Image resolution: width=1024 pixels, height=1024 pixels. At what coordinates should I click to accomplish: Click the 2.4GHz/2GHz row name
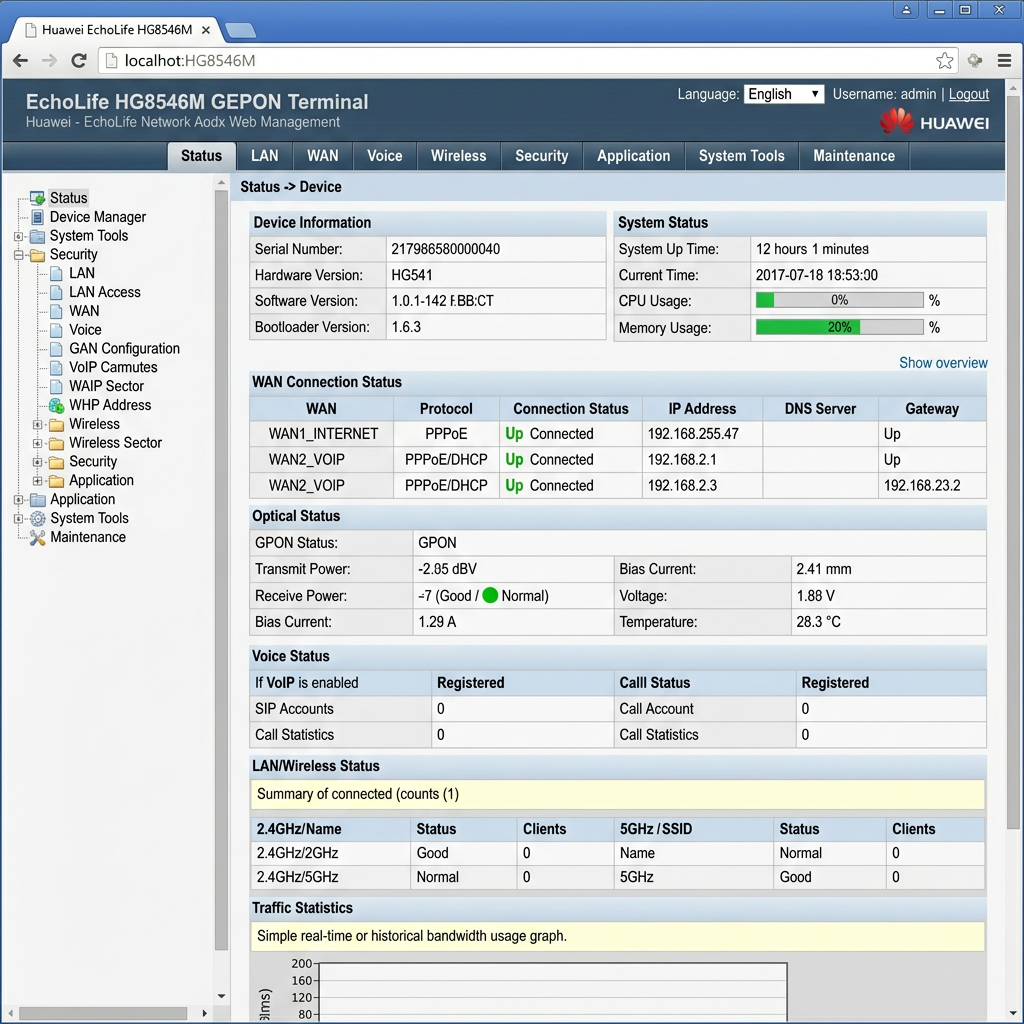297,854
